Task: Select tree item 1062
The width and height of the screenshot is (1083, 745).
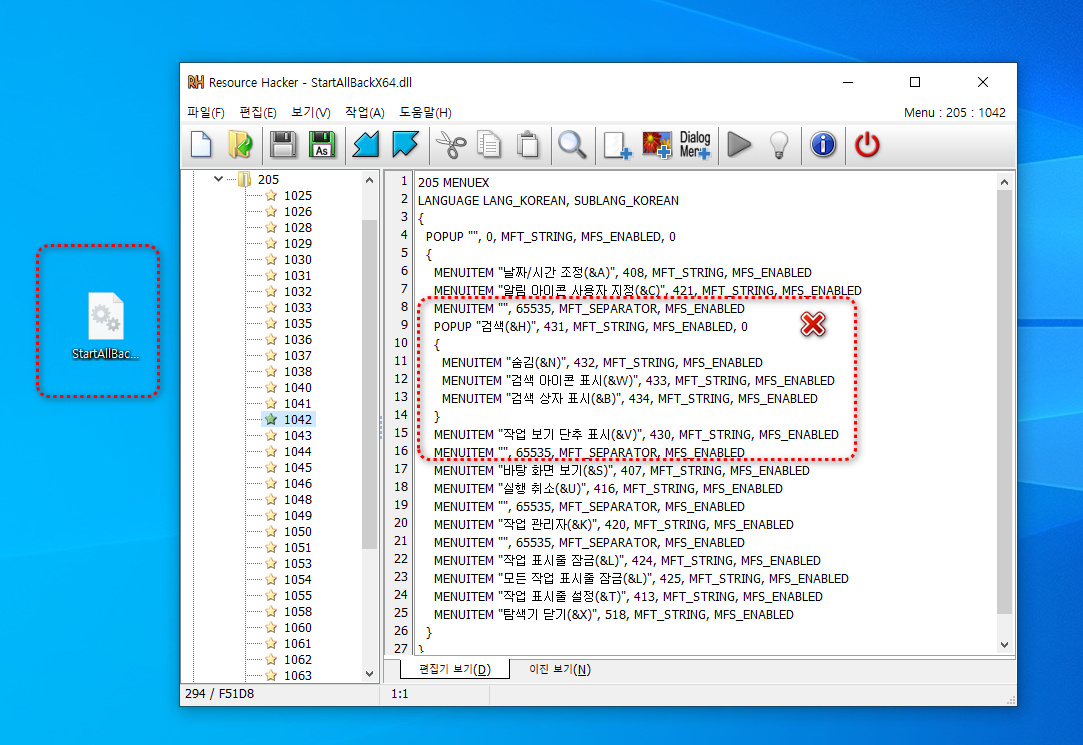Action: click(x=298, y=659)
